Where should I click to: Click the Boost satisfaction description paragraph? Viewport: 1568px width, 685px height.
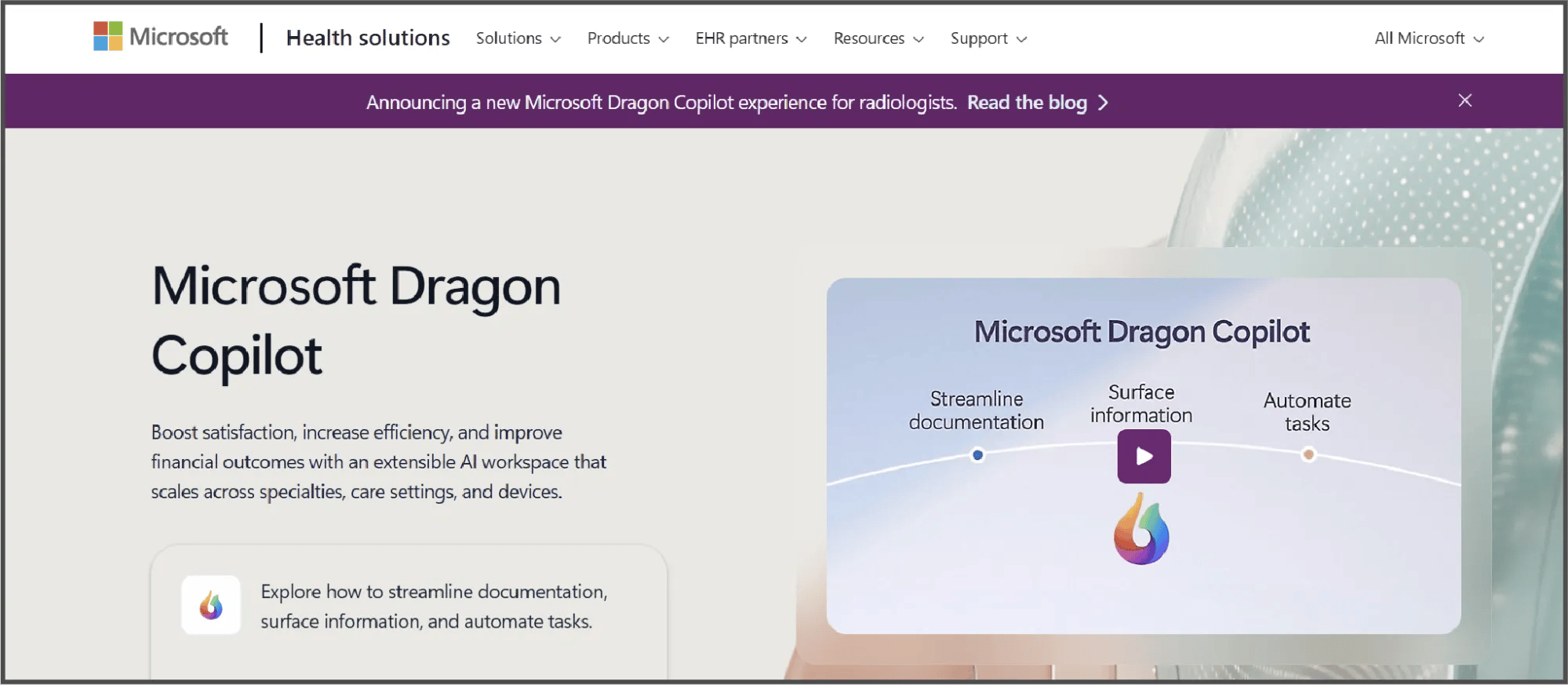pos(379,462)
